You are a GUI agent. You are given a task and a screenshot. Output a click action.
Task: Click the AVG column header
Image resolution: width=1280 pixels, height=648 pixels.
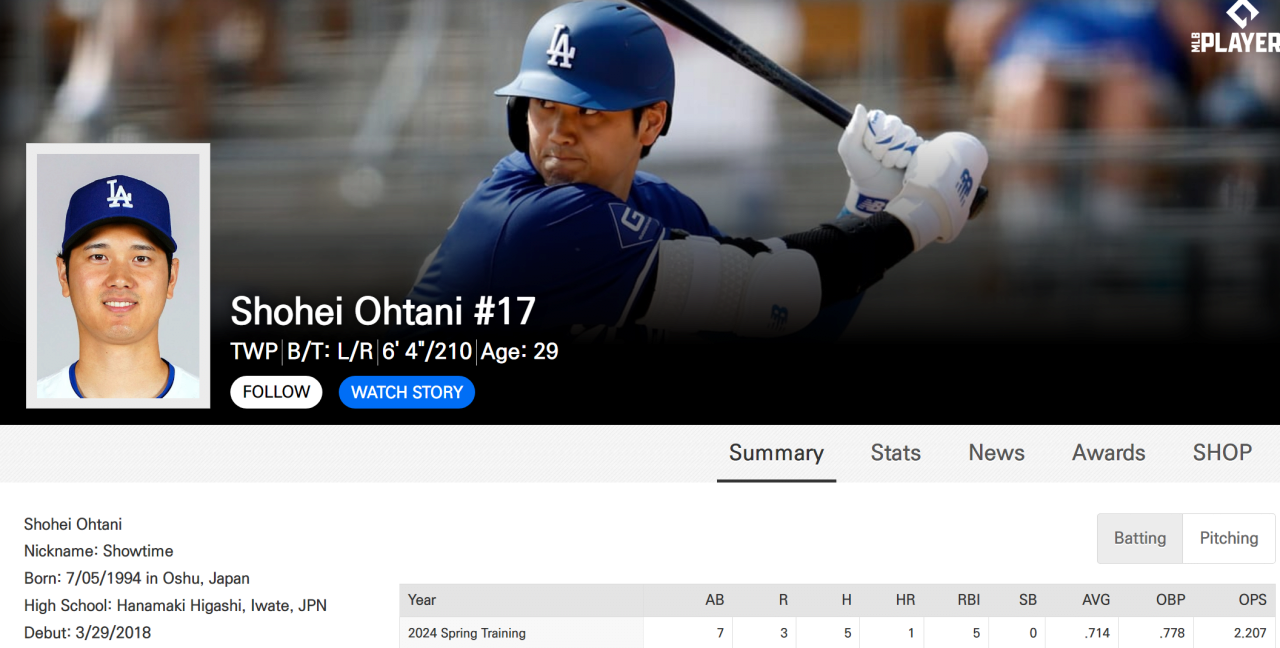[x=1096, y=600]
